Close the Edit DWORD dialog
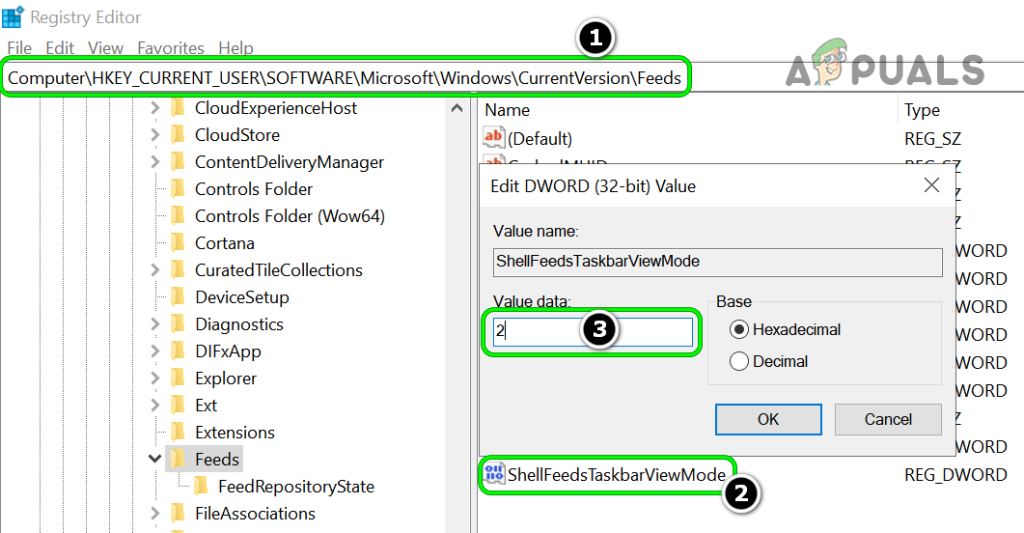Image resolution: width=1024 pixels, height=533 pixels. point(931,185)
